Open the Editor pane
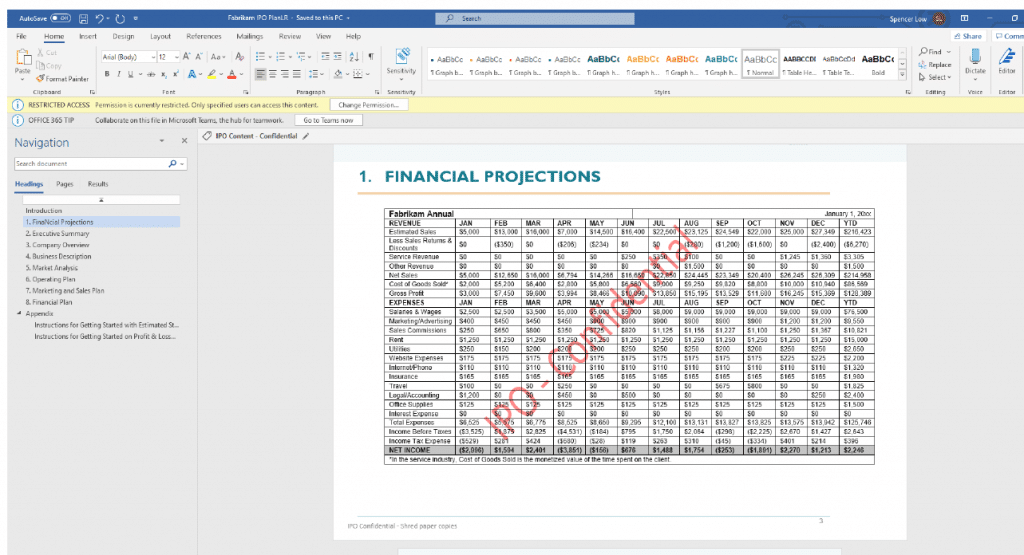The width and height of the screenshot is (1024, 555). coord(1006,63)
